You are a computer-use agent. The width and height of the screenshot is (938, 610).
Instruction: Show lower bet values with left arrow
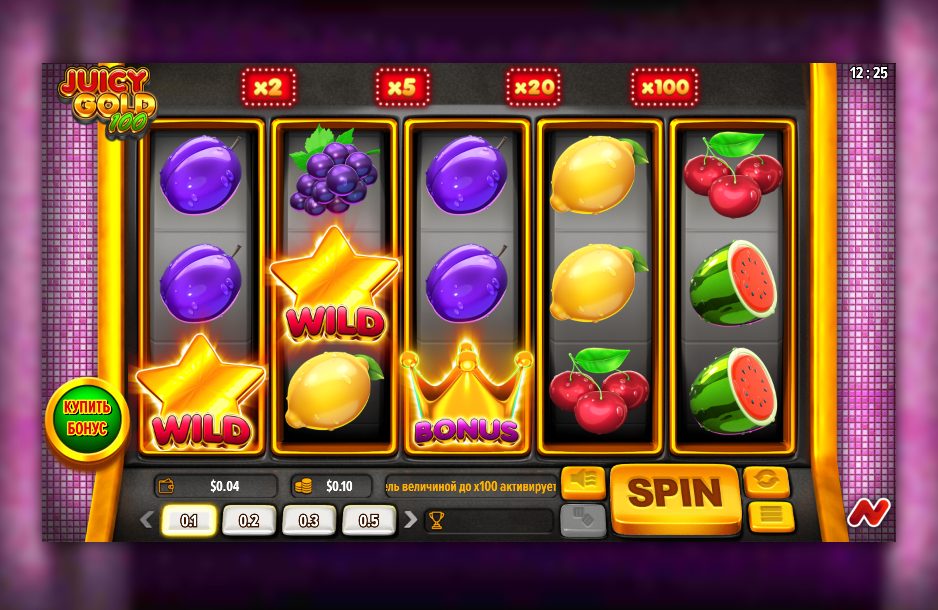click(x=147, y=520)
